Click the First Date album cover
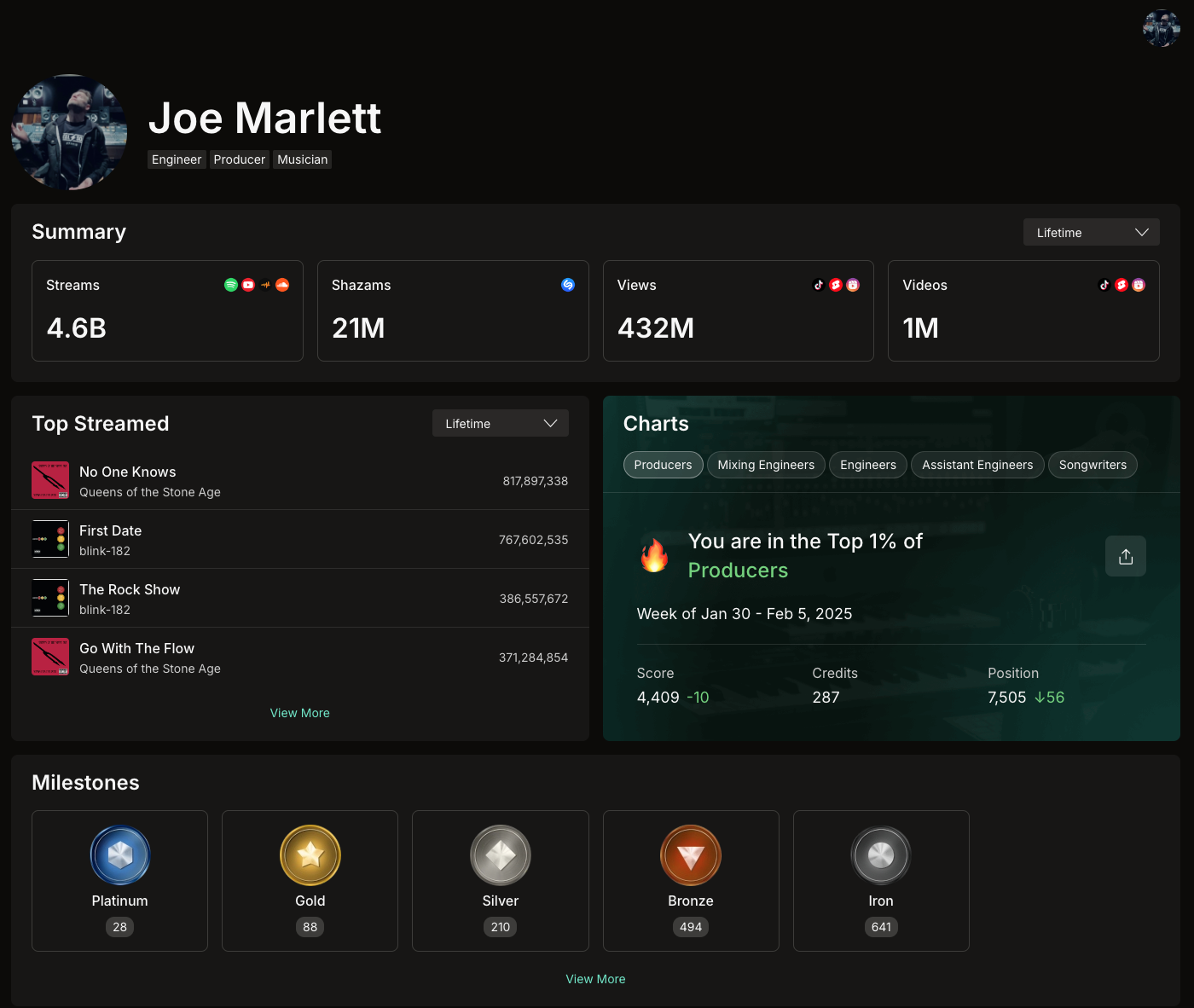This screenshot has height=1008, width=1194. tap(50, 539)
